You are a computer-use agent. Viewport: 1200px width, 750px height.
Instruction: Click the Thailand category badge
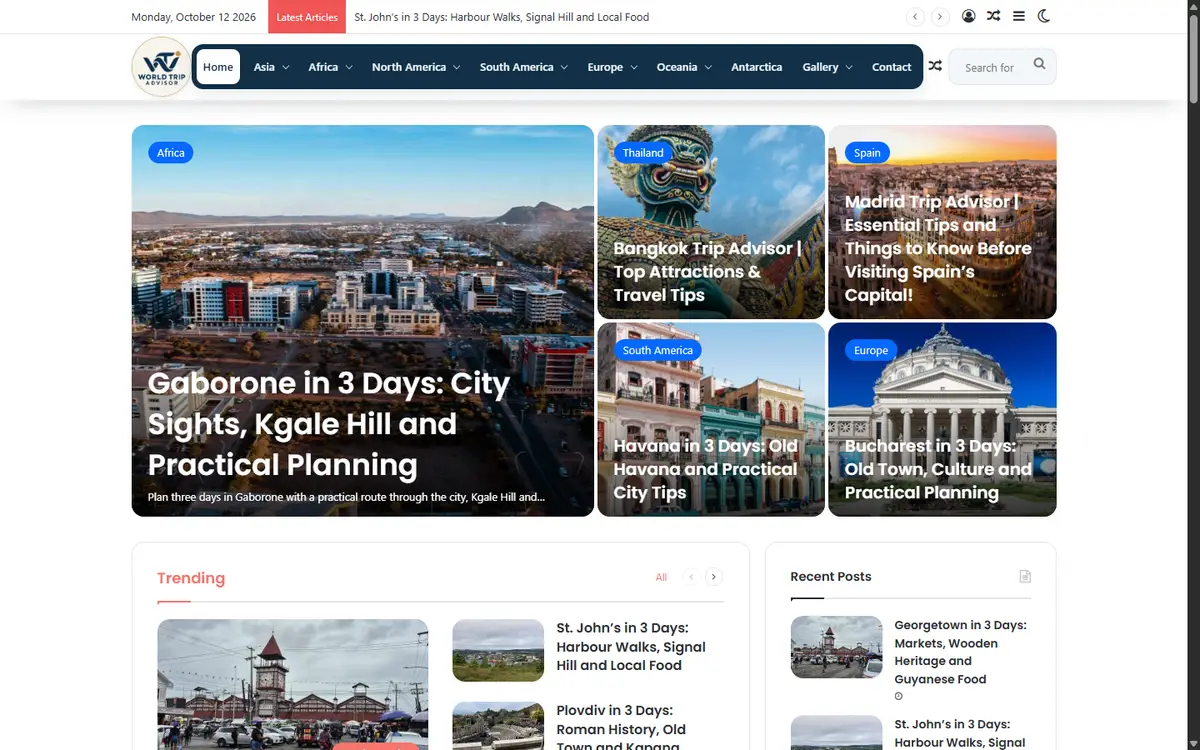click(x=643, y=153)
